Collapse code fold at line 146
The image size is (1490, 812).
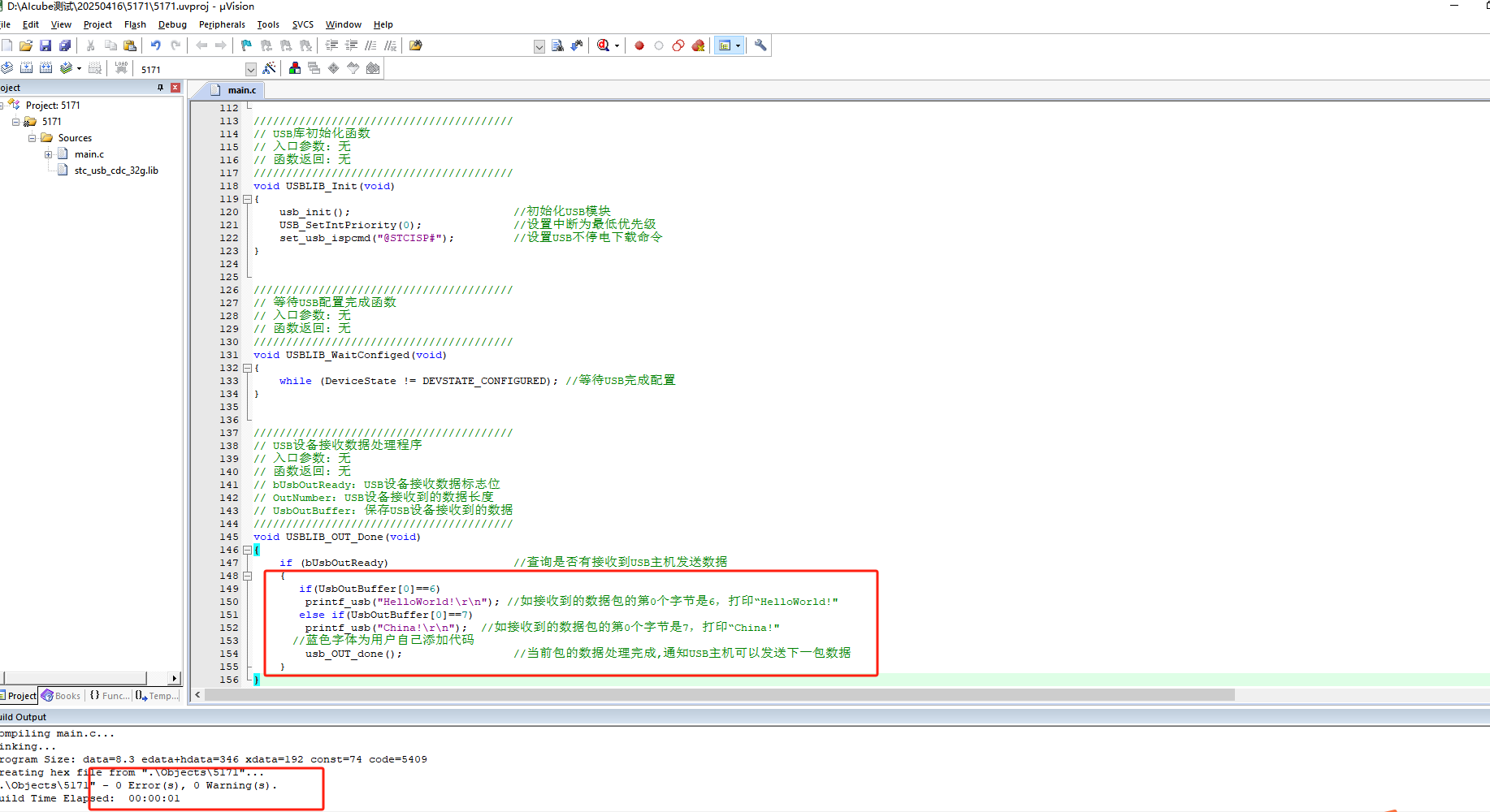(248, 550)
